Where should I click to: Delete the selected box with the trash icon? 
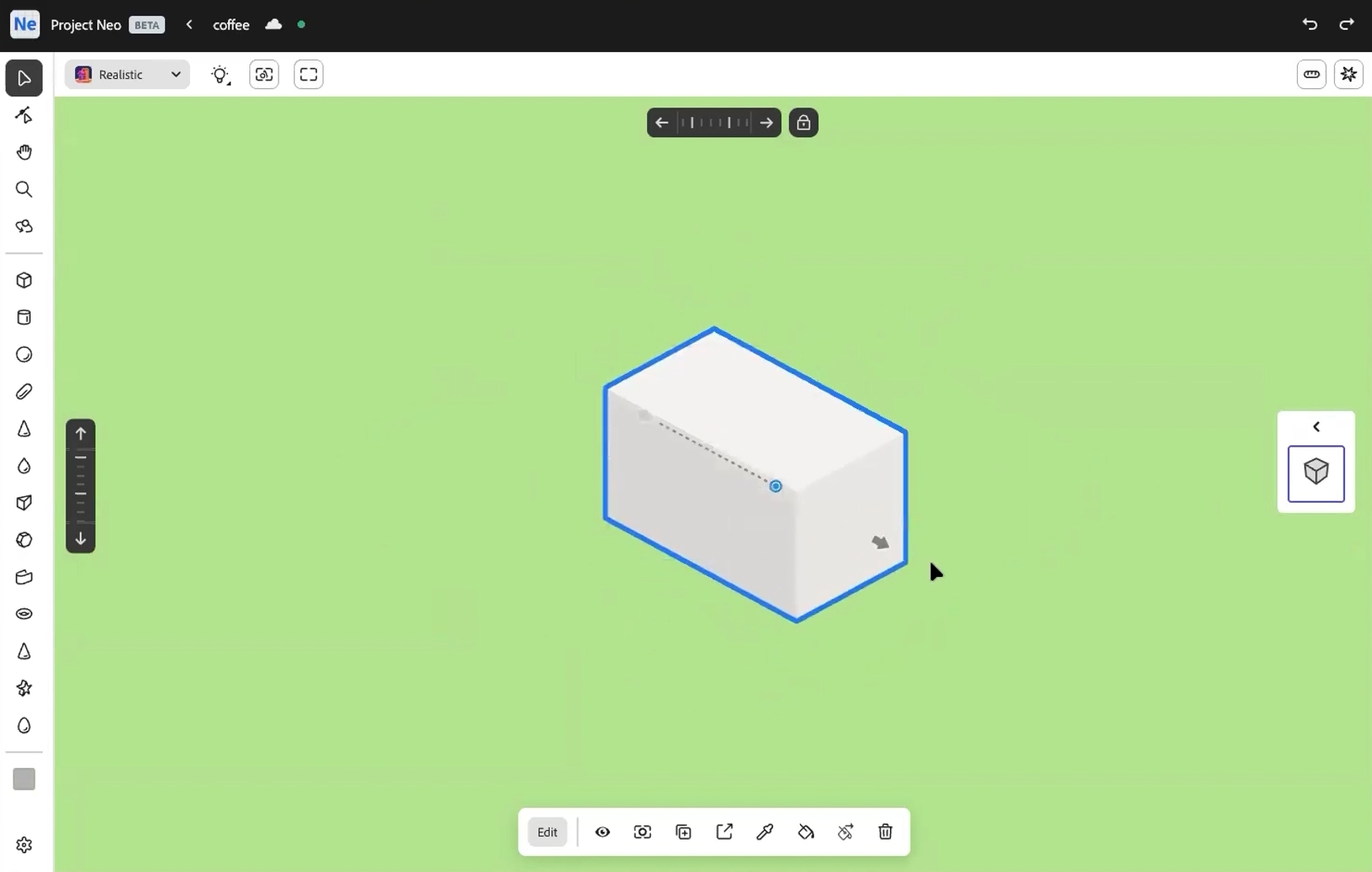tap(885, 832)
